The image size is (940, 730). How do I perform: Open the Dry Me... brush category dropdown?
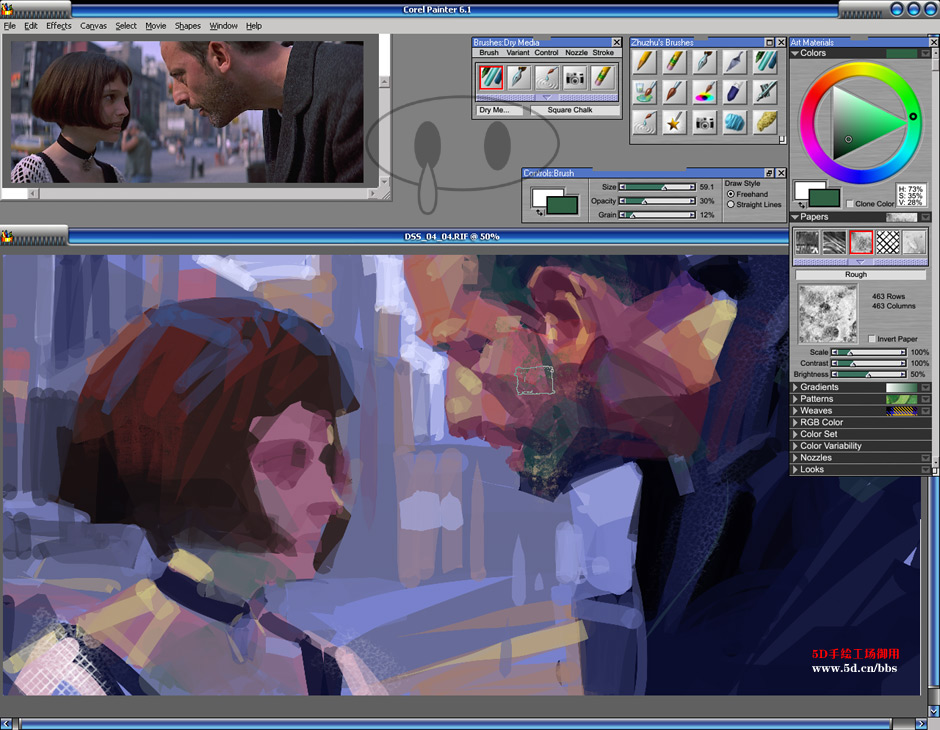coord(500,110)
